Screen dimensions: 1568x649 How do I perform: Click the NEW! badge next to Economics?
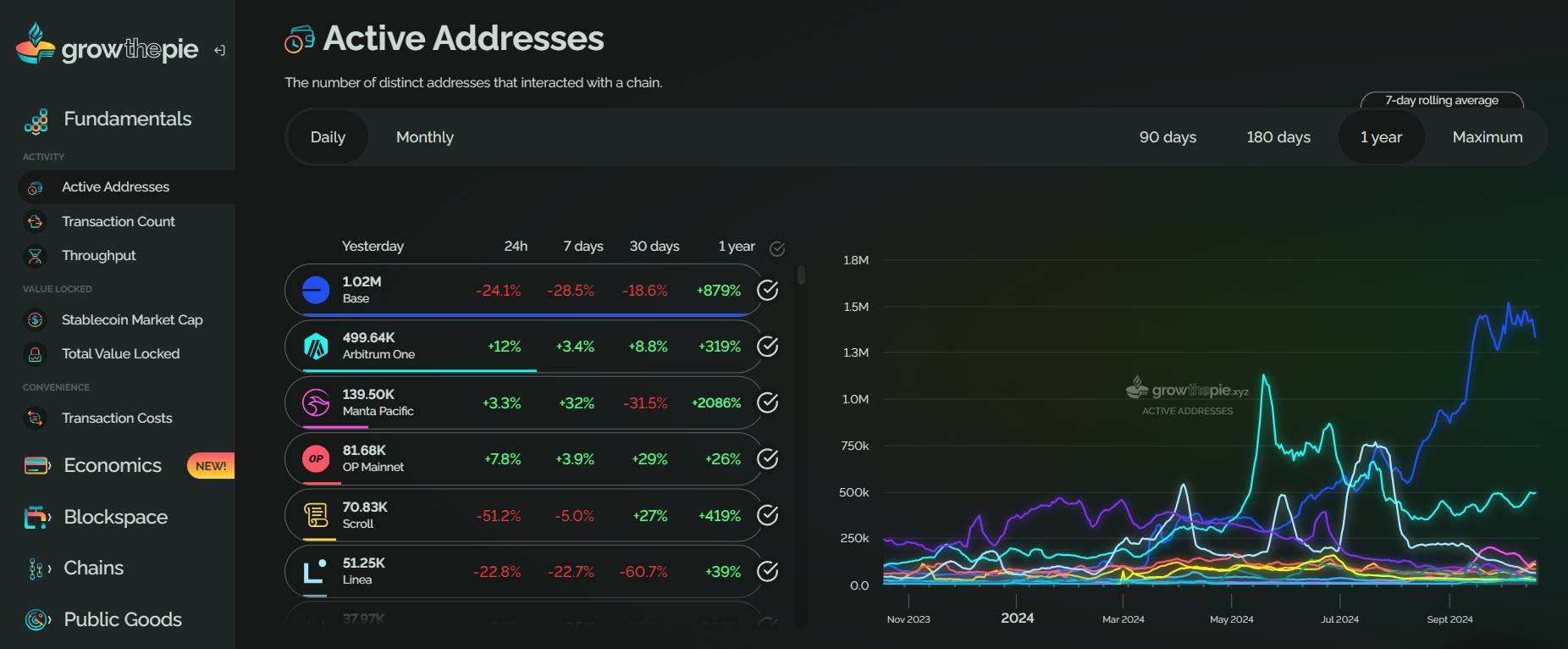210,466
